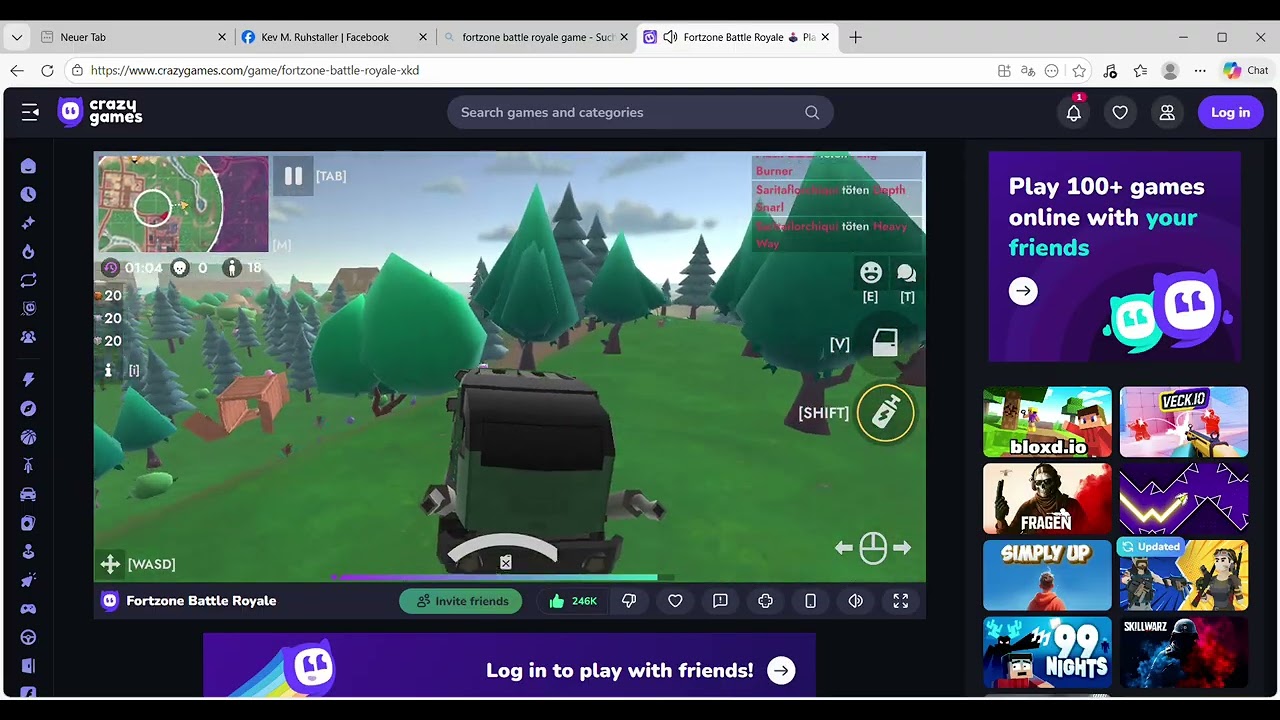The height and width of the screenshot is (720, 1280).
Task: Toggle game sound speaker icon
Action: [856, 601]
